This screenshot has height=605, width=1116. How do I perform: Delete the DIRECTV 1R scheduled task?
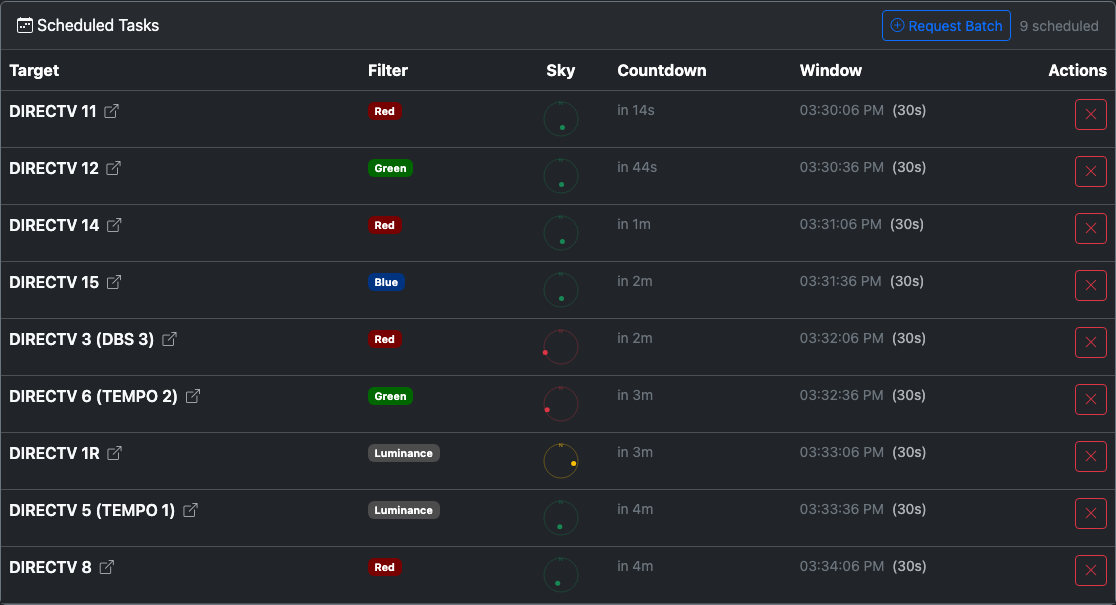tap(1090, 456)
